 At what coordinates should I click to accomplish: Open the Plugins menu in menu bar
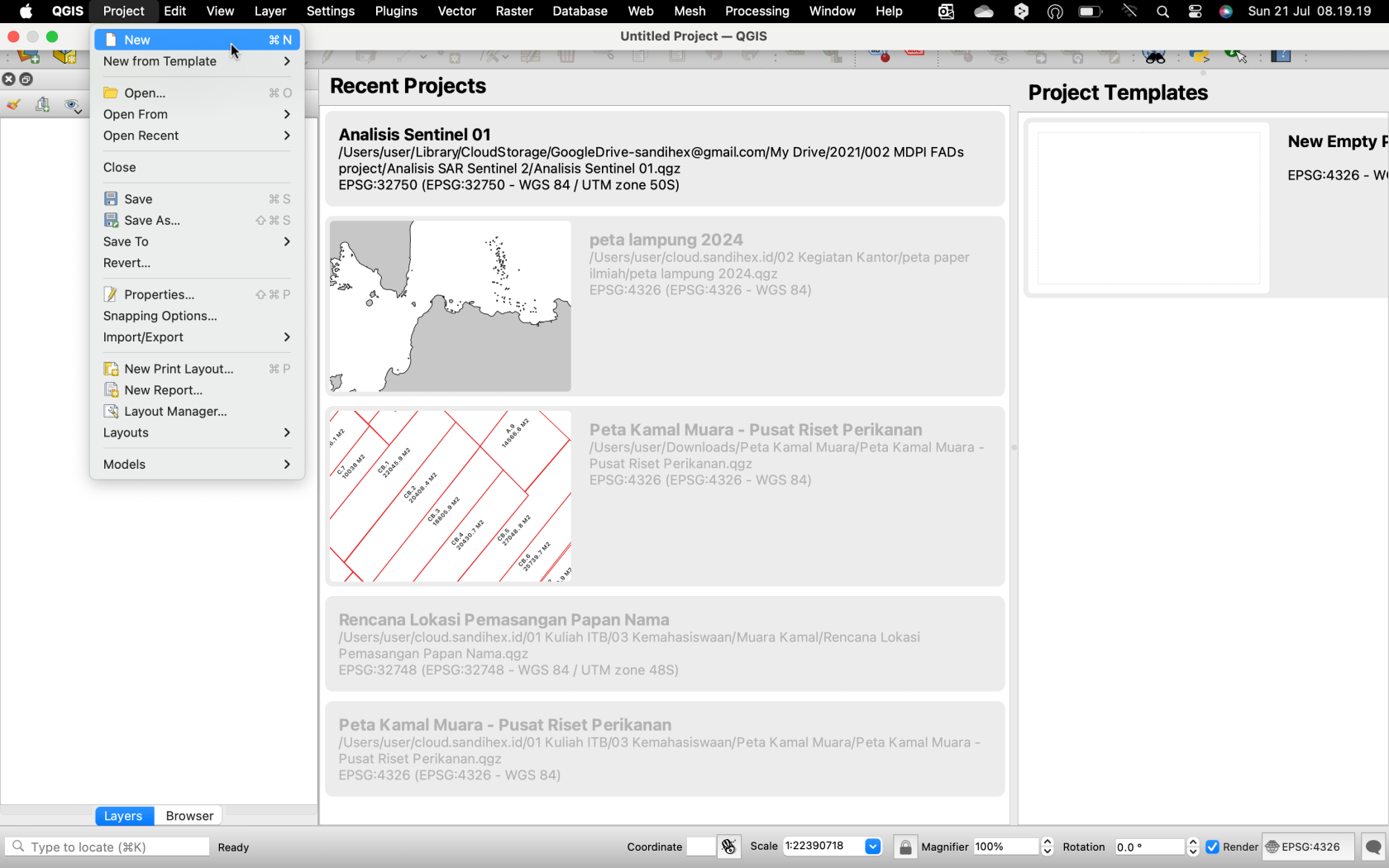(x=396, y=11)
